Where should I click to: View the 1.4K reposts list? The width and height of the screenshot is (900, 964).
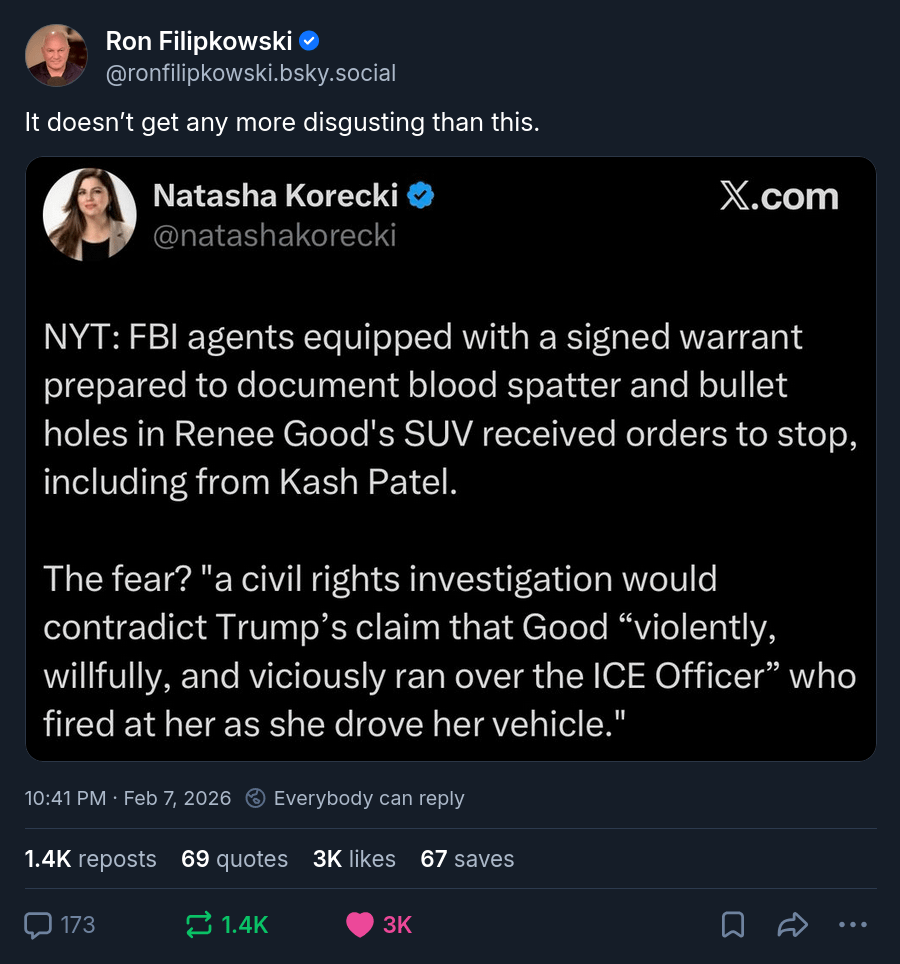(x=91, y=859)
